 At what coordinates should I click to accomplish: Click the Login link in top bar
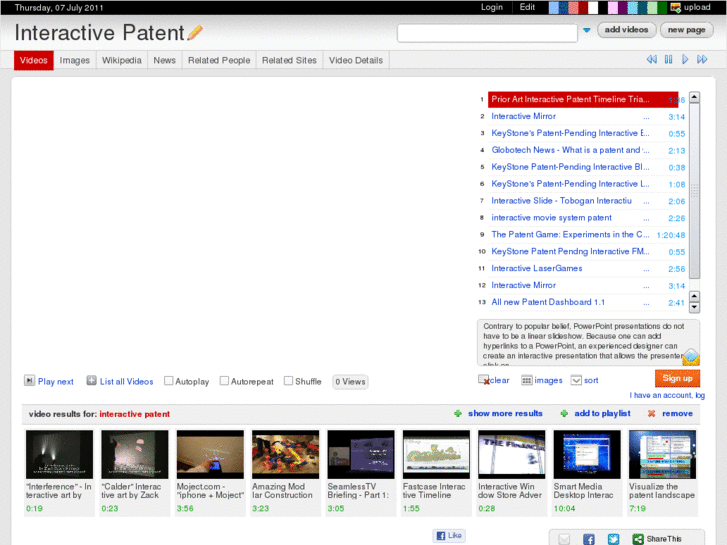pos(491,7)
